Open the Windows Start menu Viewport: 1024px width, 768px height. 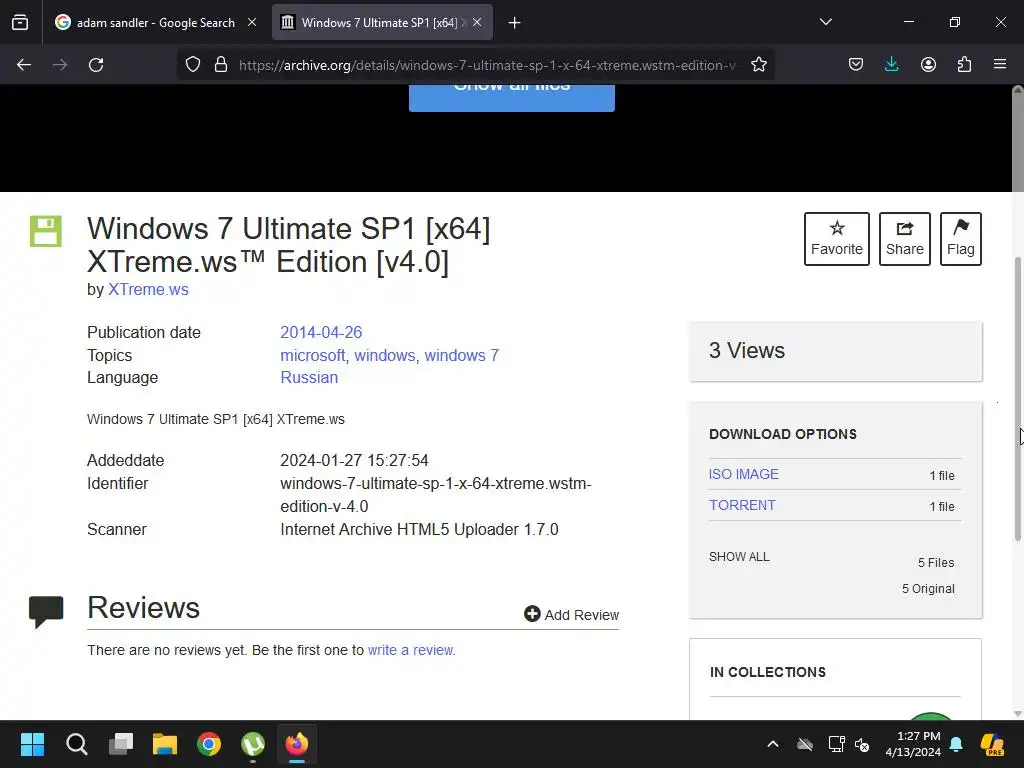tap(32, 744)
